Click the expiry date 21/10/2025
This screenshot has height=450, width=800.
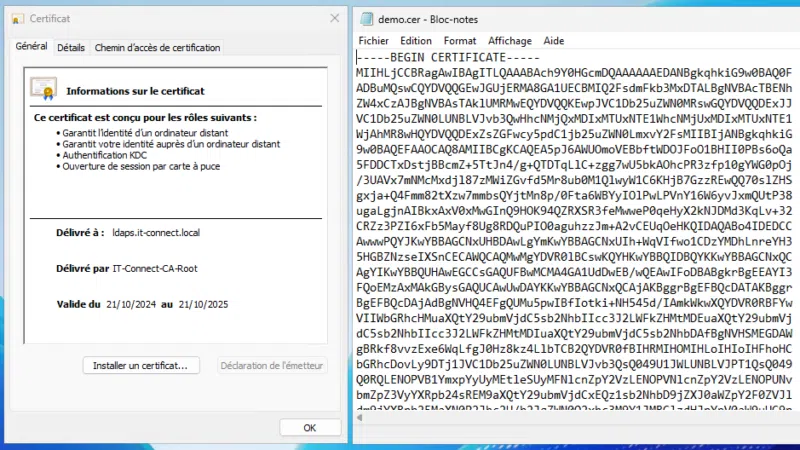203,305
